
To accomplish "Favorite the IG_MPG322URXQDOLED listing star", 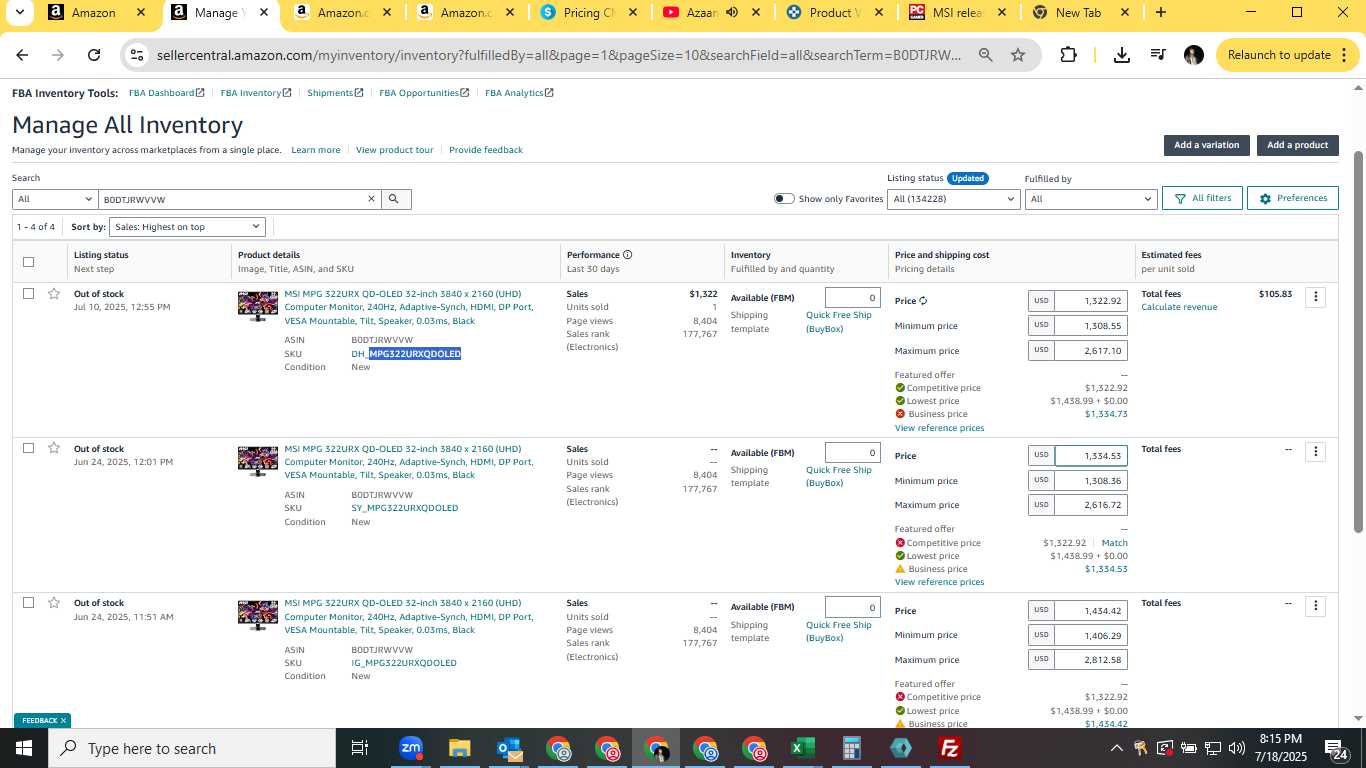I will point(54,603).
